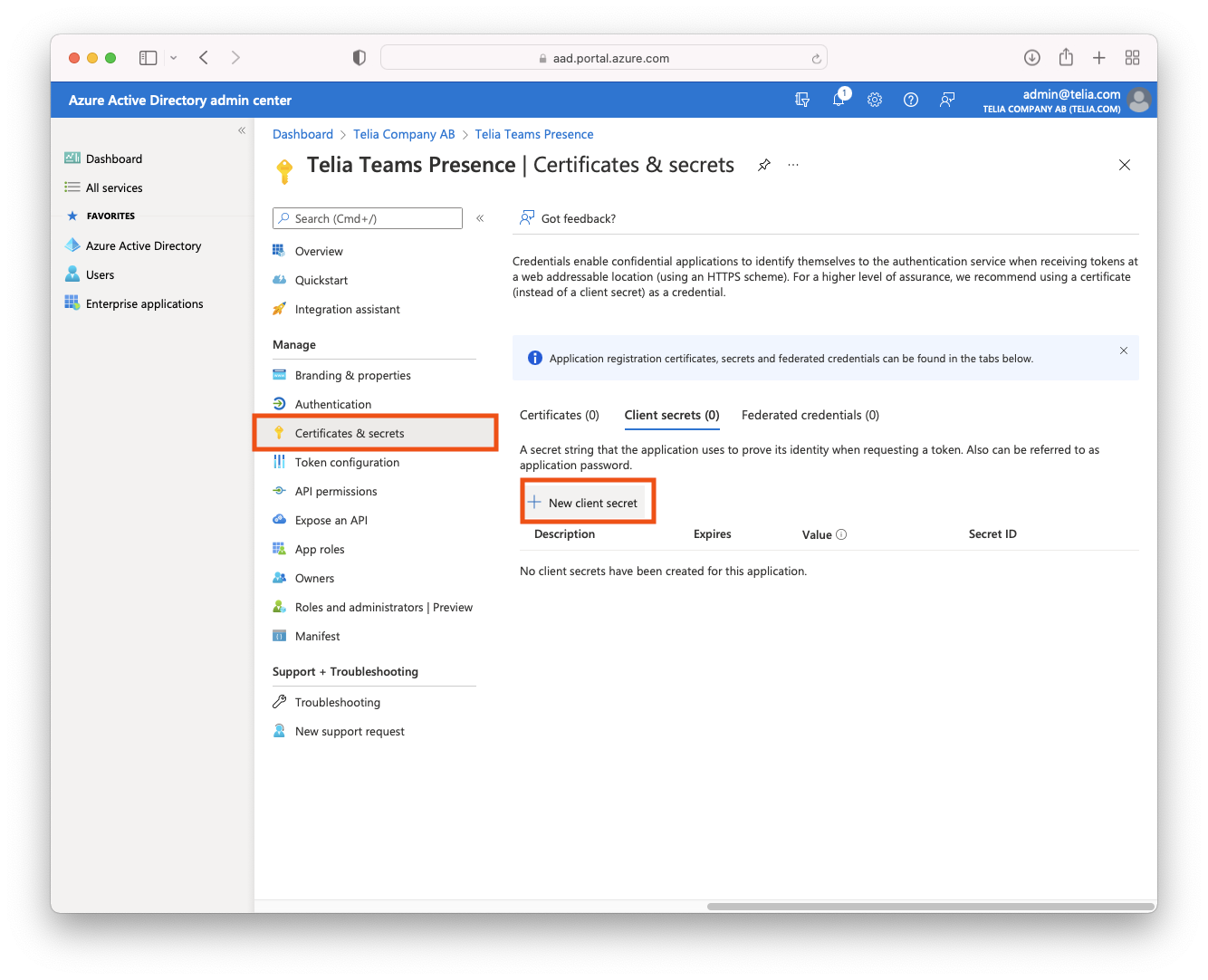The image size is (1208, 980).
Task: Click the Expose an API icon
Action: [x=279, y=520]
